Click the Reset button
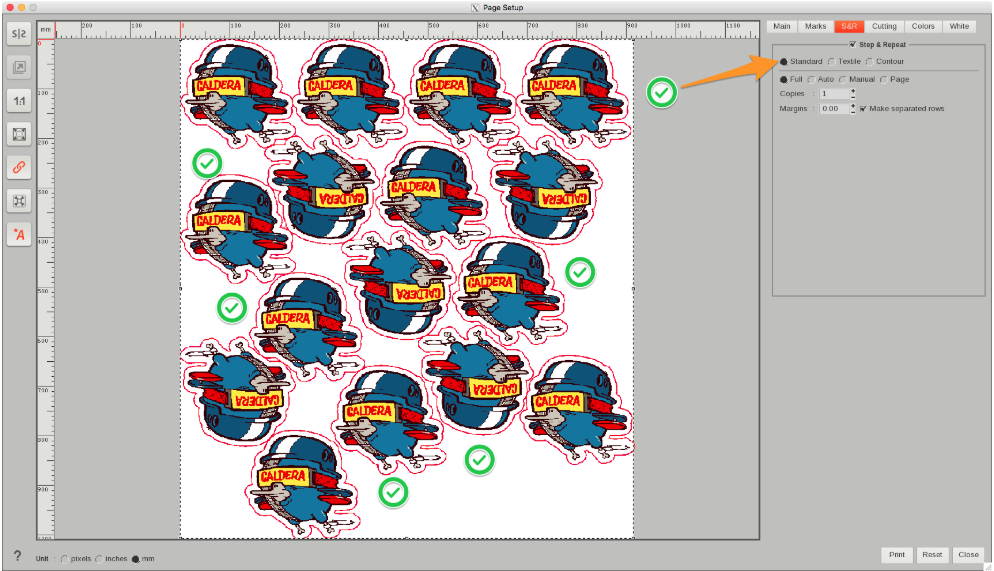This screenshot has height=571, width=994. coord(932,554)
